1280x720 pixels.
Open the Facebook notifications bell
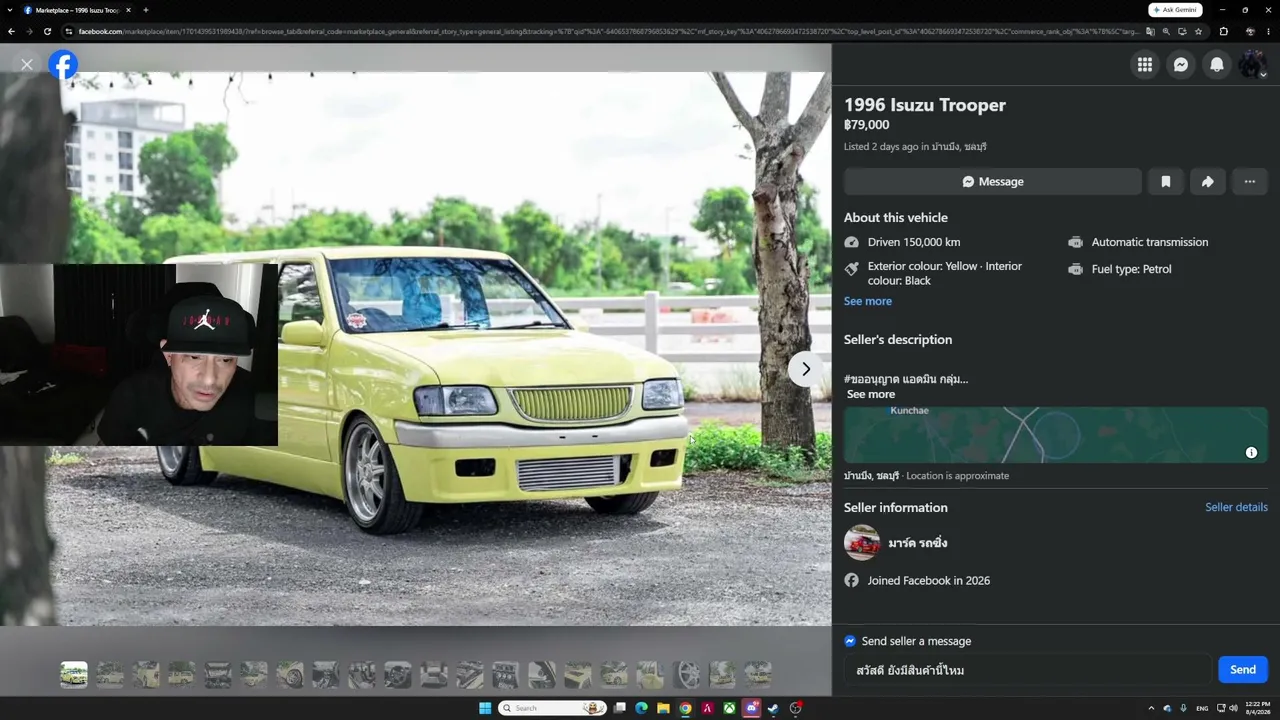1217,65
